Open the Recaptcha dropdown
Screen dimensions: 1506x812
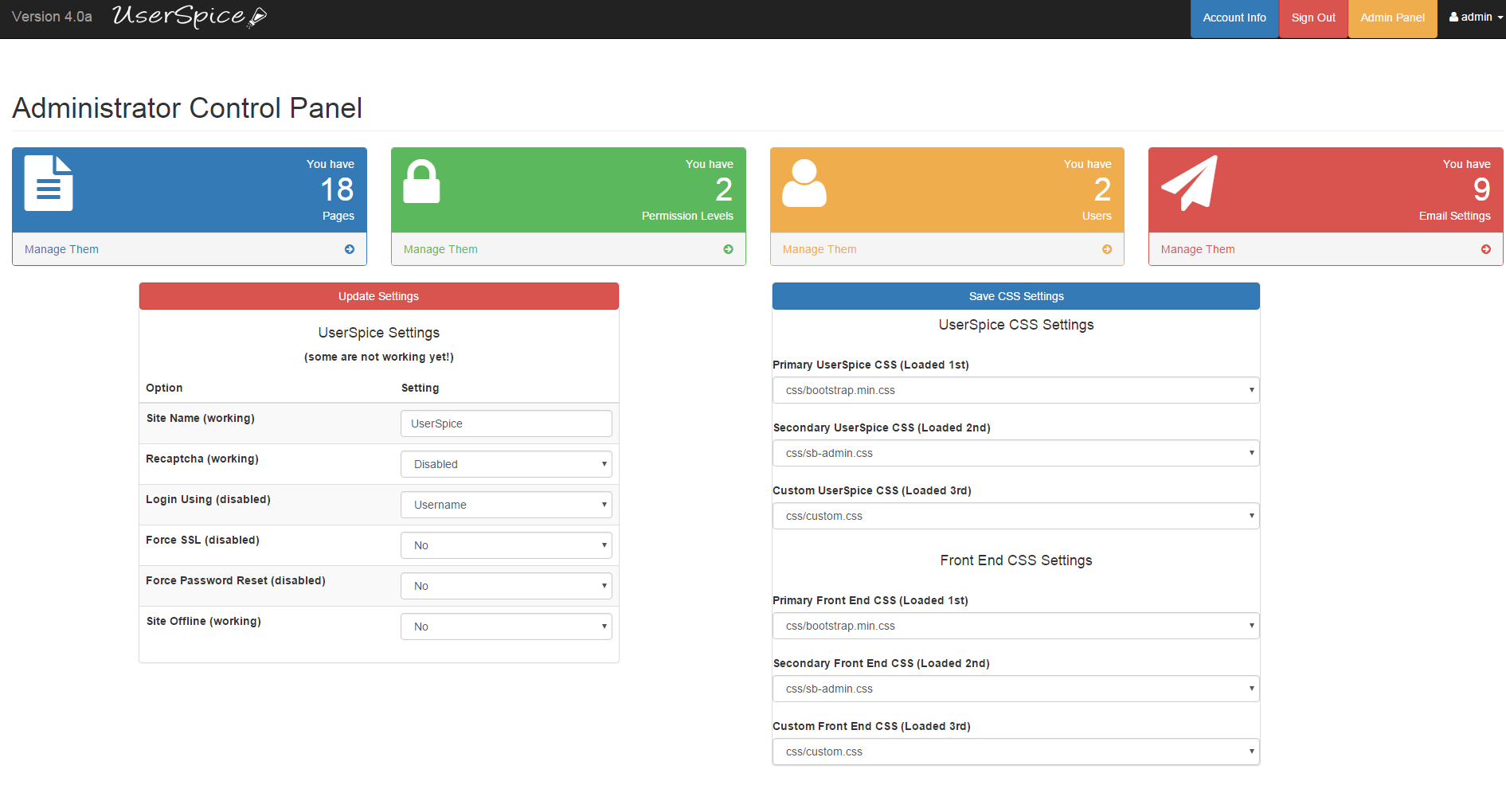(x=506, y=464)
